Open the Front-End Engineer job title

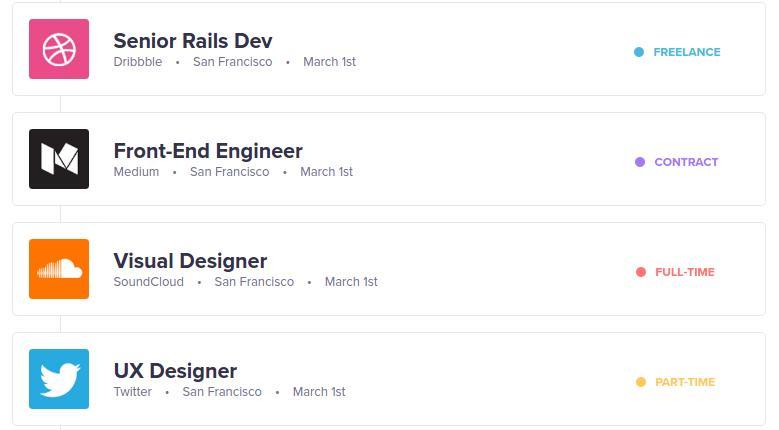point(208,151)
